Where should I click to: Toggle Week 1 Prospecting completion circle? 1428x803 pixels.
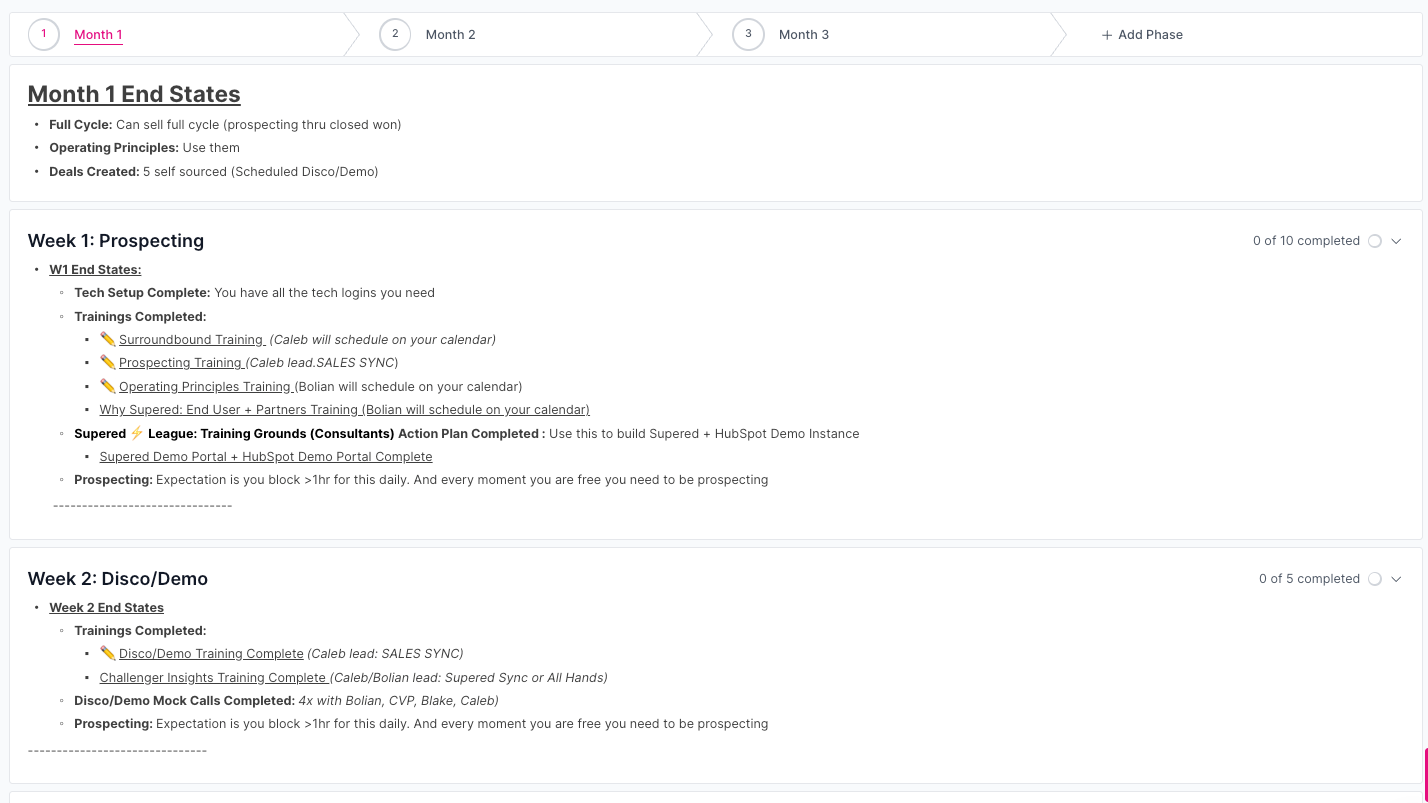pos(1375,241)
